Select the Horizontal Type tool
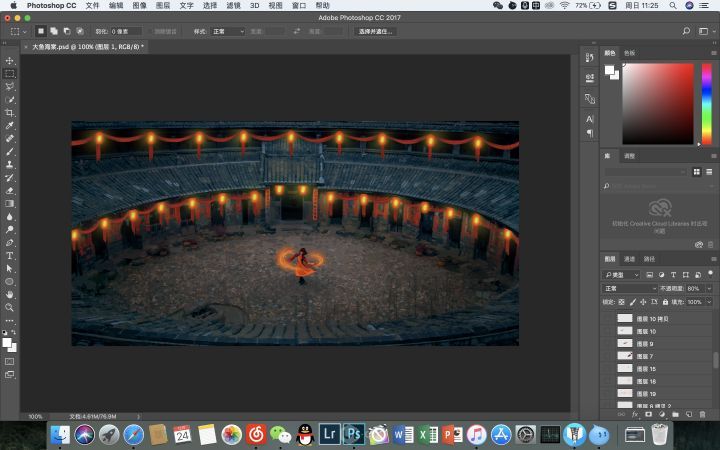This screenshot has height=450, width=720. 10,255
